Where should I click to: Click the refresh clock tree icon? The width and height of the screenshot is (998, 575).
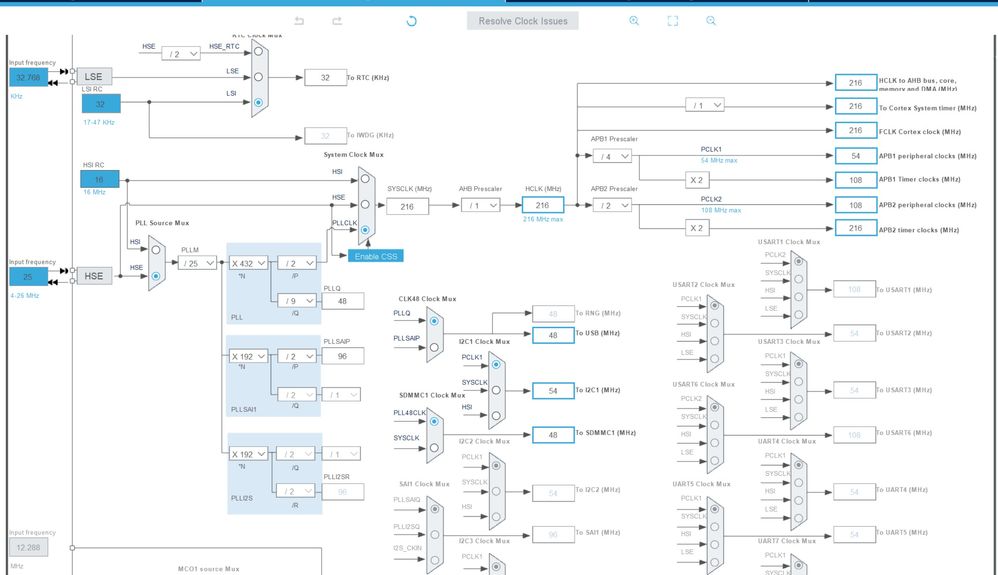pyautogui.click(x=411, y=21)
